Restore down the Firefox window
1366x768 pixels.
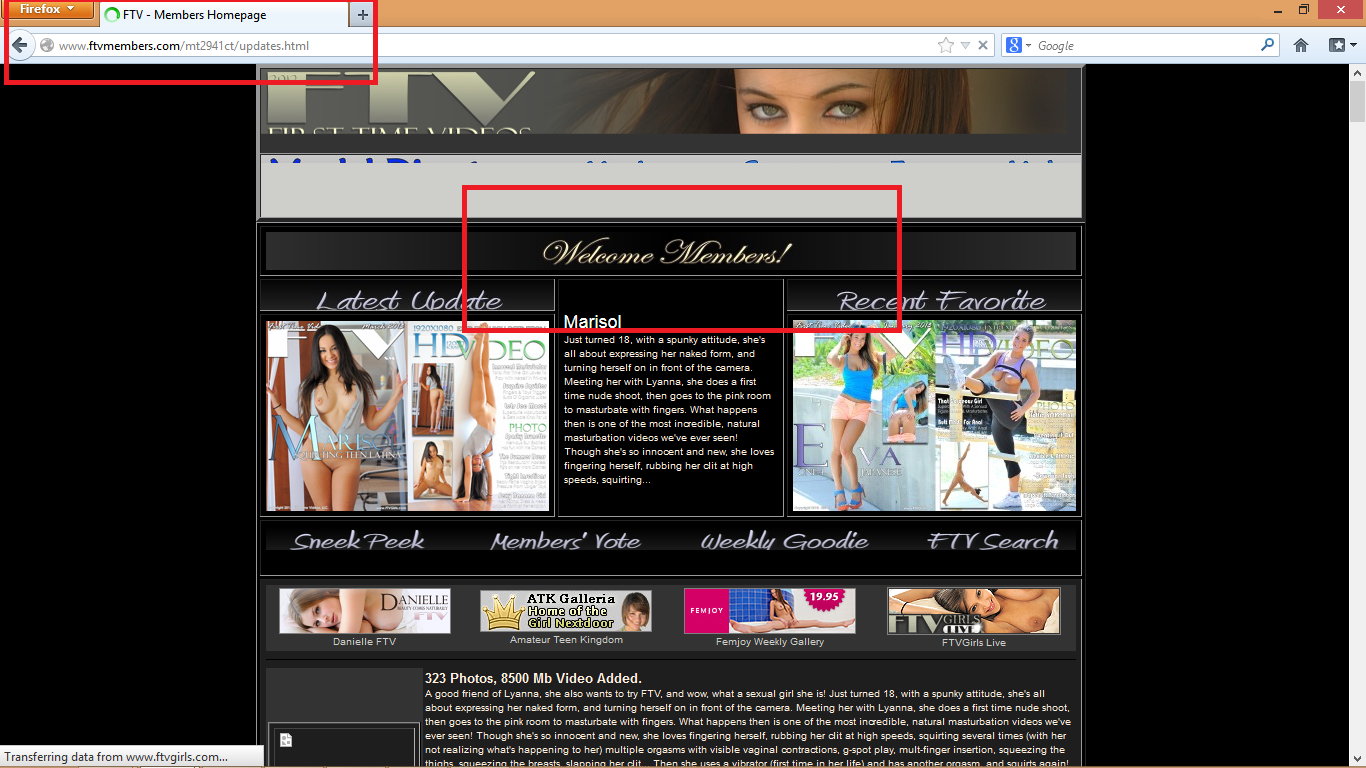[1303, 9]
